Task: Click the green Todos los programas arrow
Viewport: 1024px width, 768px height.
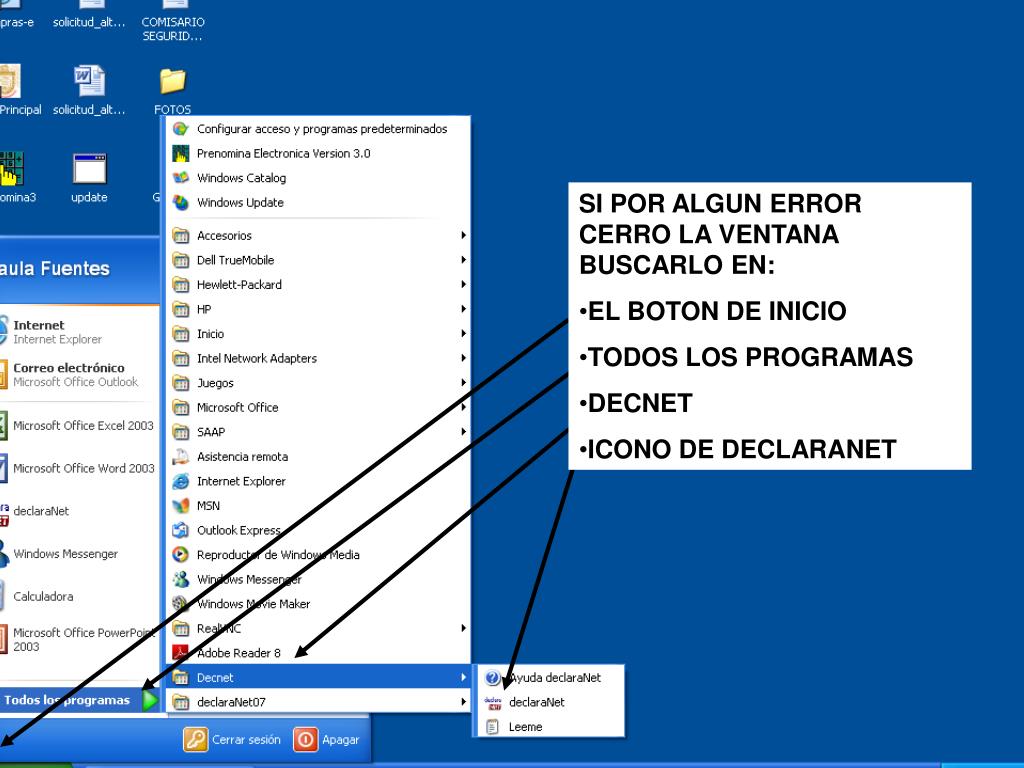Action: coord(150,700)
